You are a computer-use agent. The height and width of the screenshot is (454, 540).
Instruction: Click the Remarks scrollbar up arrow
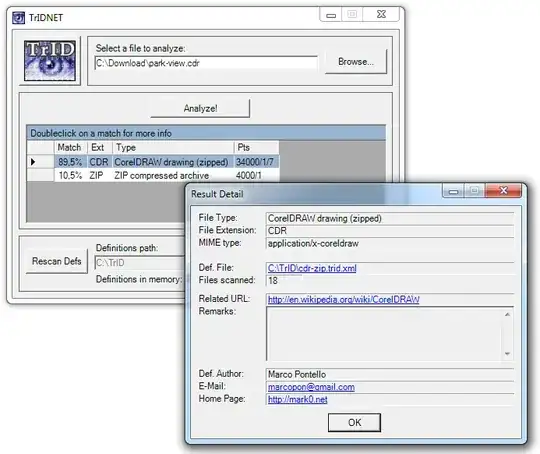click(x=507, y=314)
